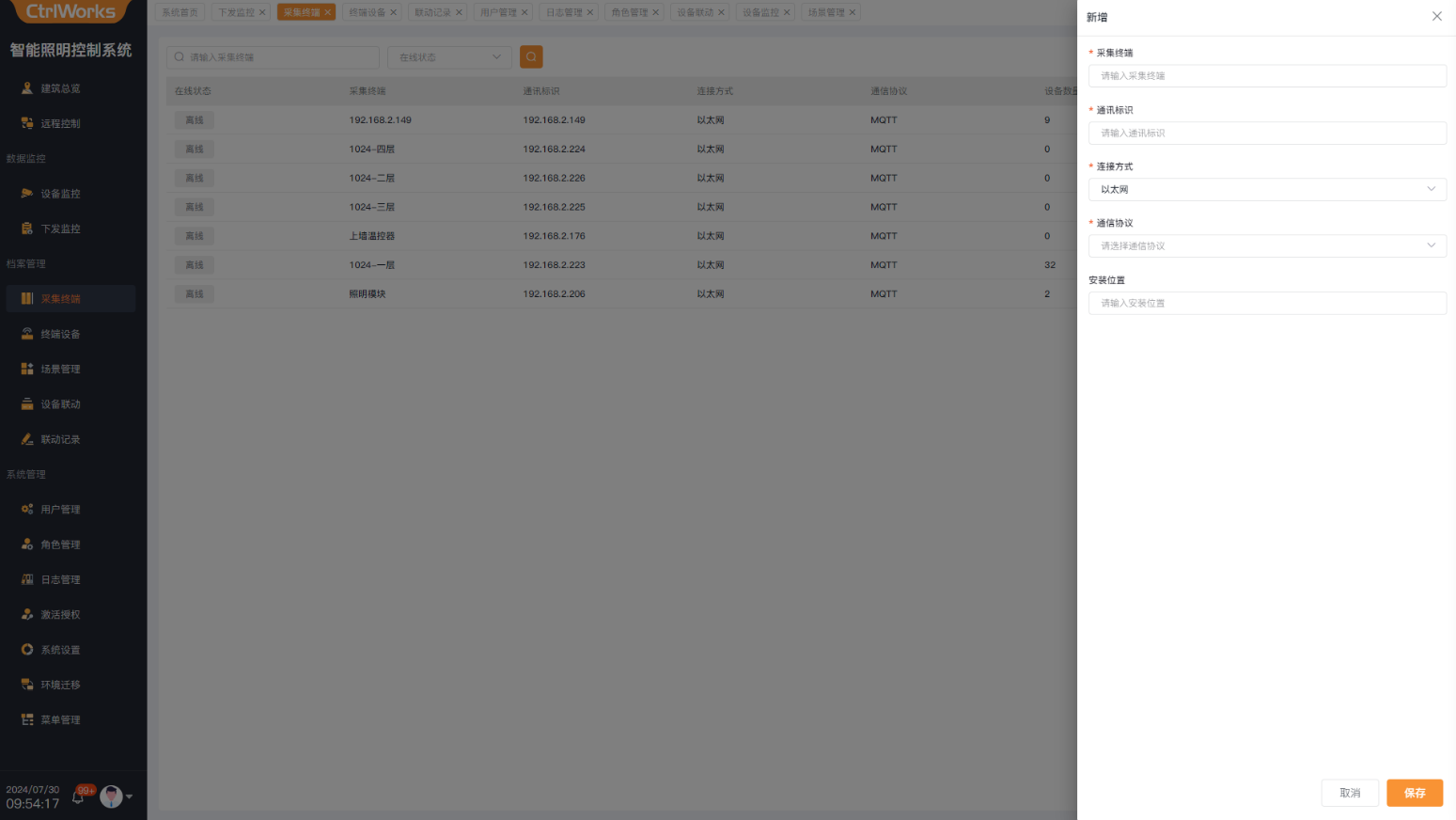Click the 取消 button

pyautogui.click(x=1349, y=793)
